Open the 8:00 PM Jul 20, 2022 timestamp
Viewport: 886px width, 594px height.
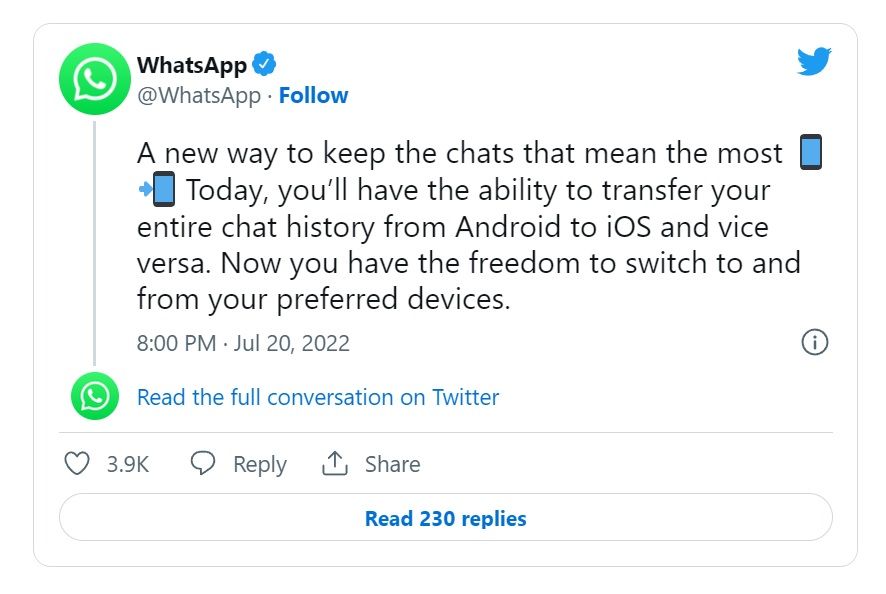[243, 344]
